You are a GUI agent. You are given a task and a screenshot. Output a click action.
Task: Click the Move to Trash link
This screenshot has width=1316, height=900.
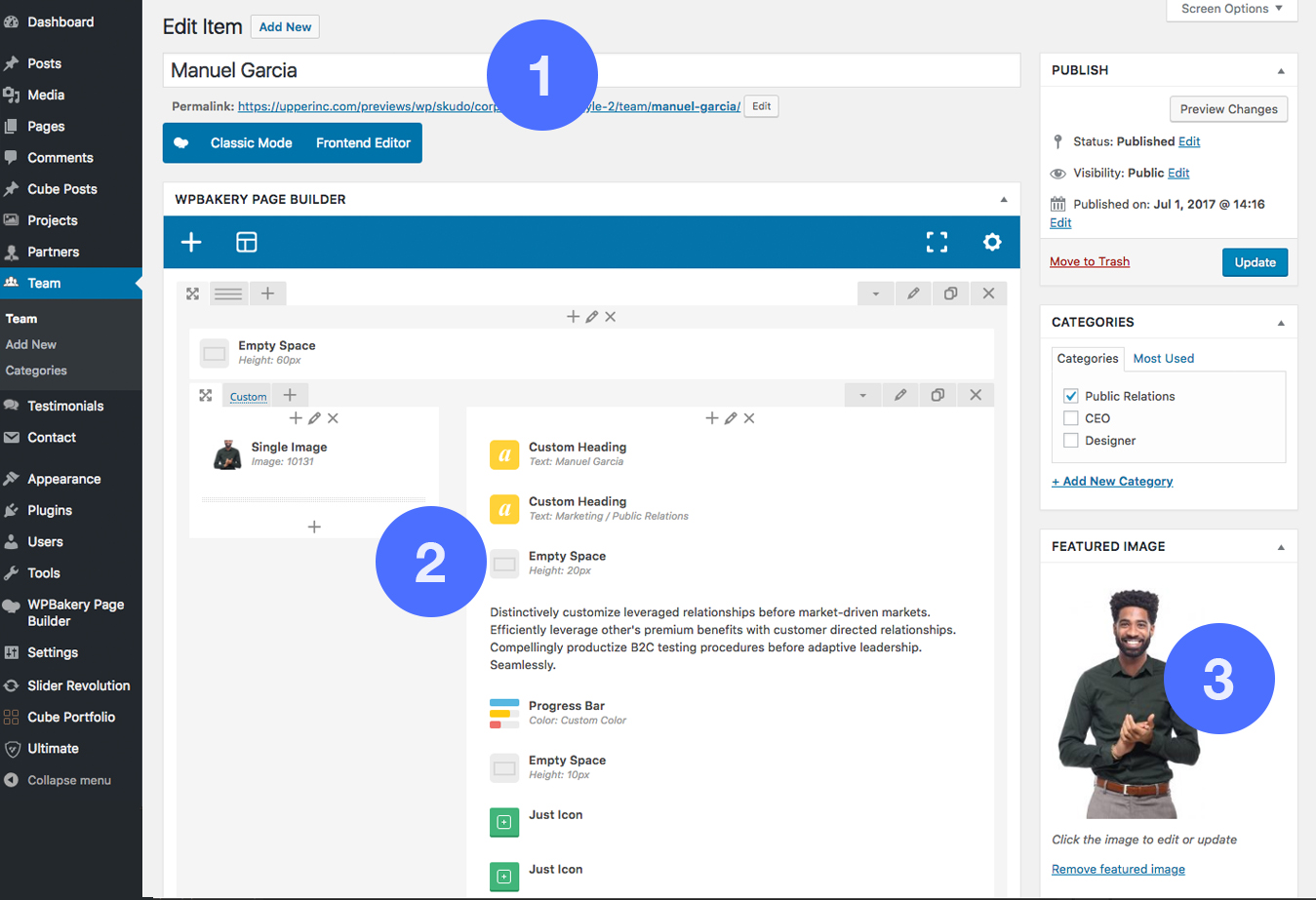pos(1090,261)
